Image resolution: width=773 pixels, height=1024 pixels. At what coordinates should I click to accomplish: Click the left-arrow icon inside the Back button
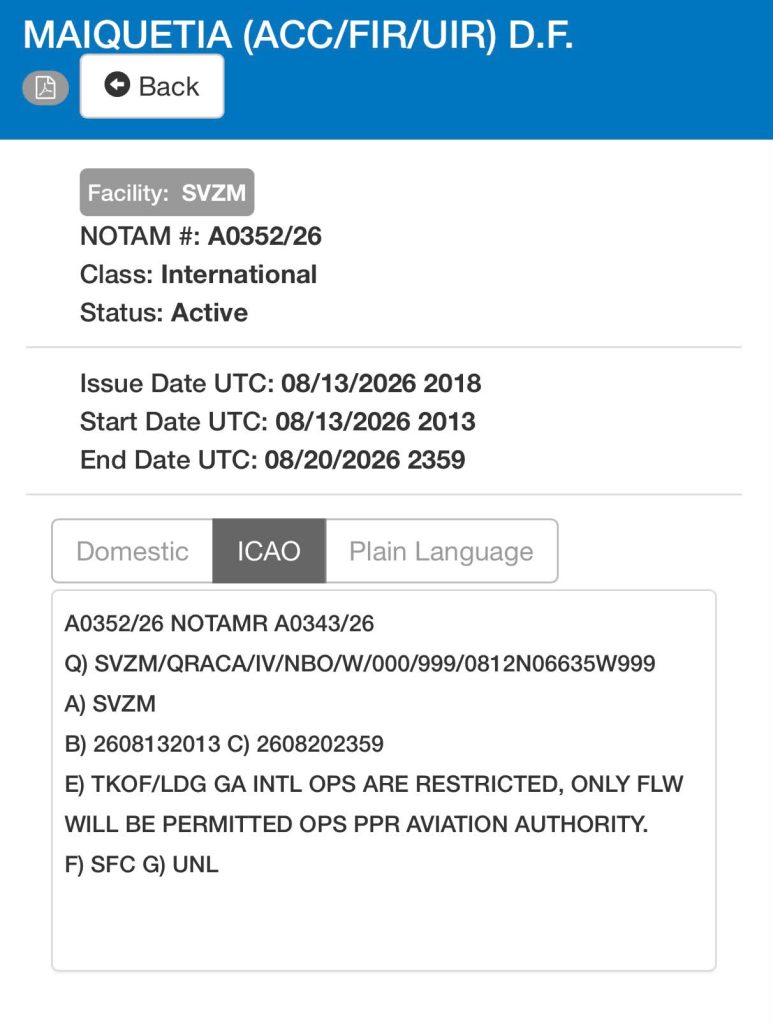(x=117, y=85)
